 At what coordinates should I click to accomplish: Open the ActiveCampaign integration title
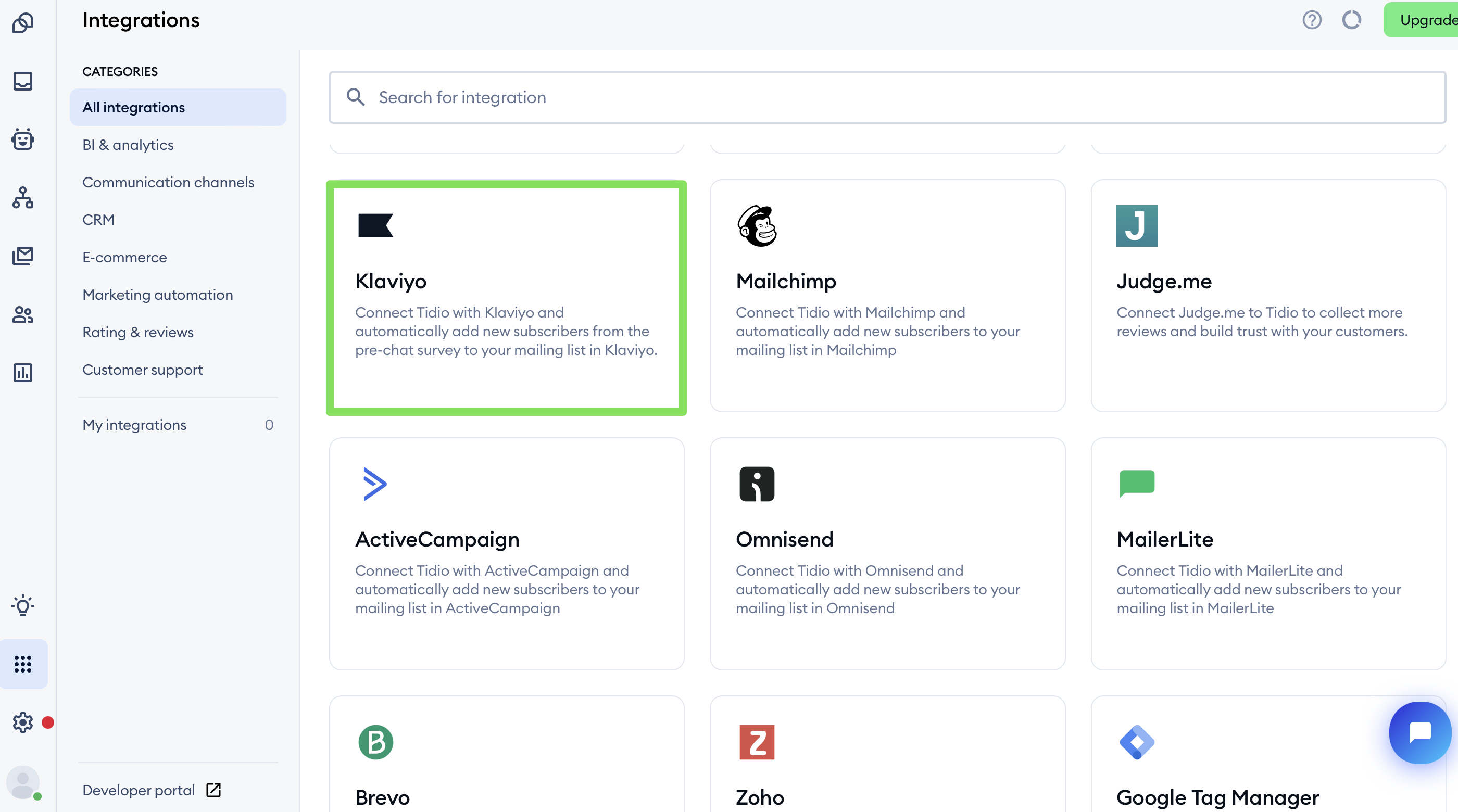tap(437, 539)
